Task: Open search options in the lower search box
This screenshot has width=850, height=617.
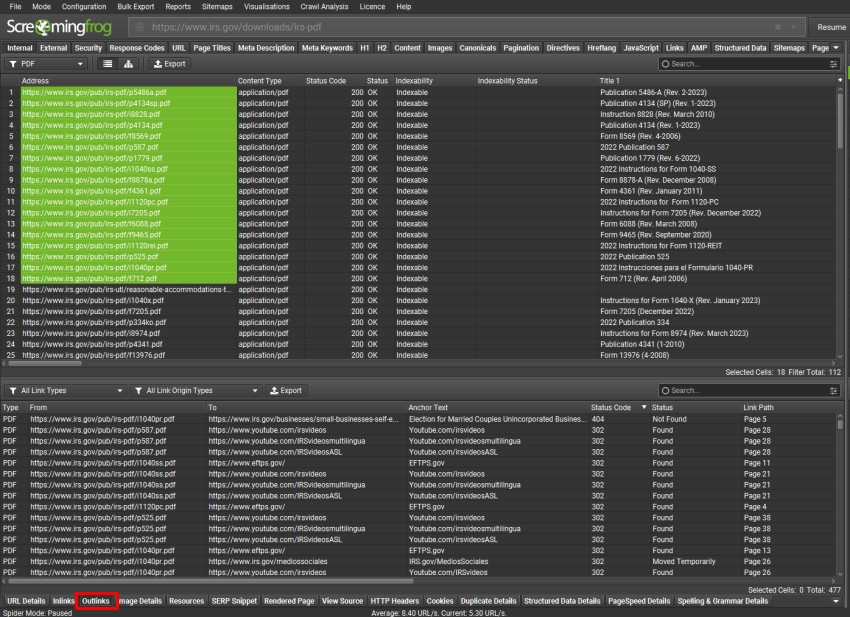Action: [x=833, y=390]
